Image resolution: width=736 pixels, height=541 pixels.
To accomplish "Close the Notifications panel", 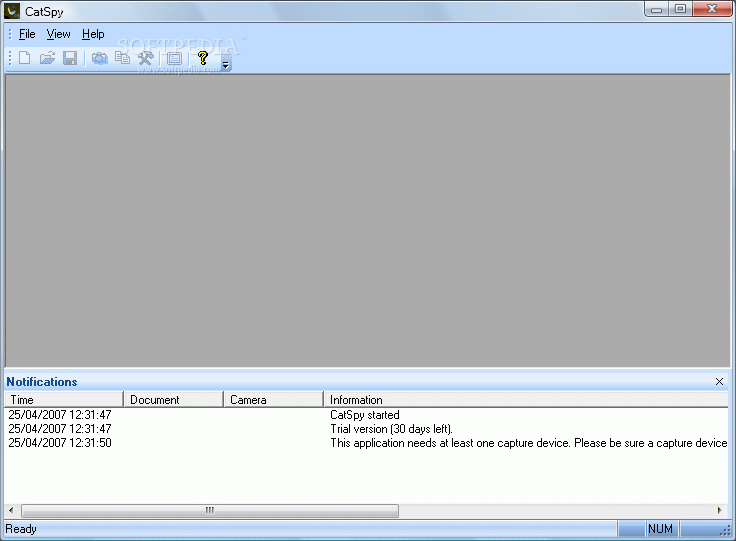I will pos(719,381).
